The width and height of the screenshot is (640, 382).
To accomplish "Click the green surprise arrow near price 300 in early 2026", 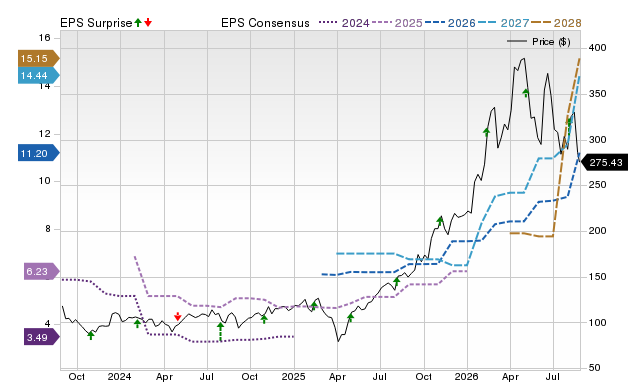I will [486, 132].
